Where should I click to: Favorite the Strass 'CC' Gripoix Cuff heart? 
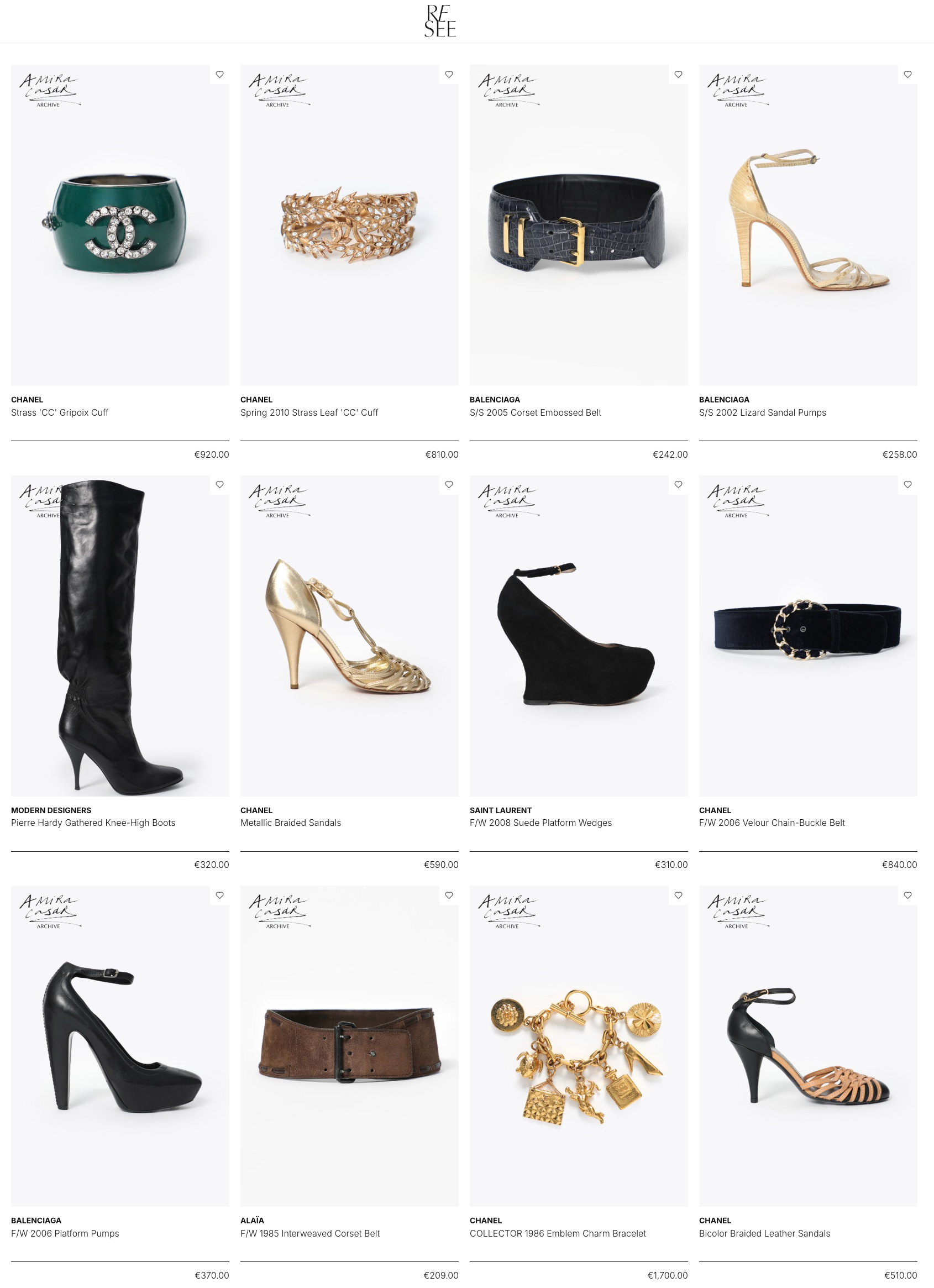[220, 75]
